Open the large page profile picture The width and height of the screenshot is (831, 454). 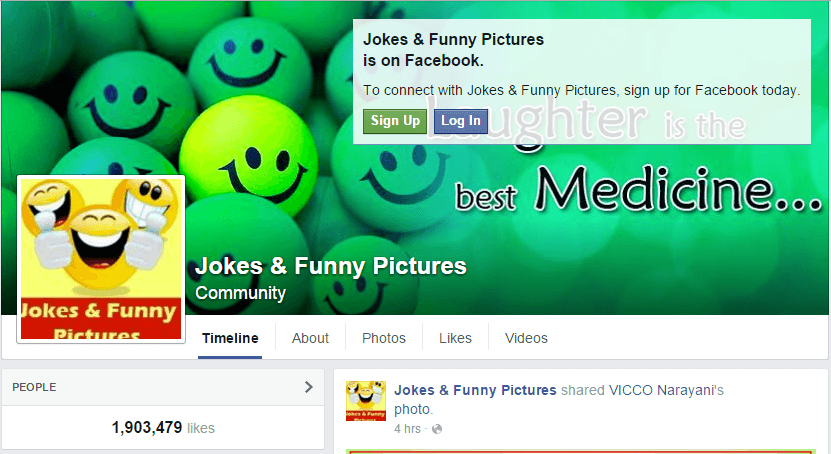101,259
